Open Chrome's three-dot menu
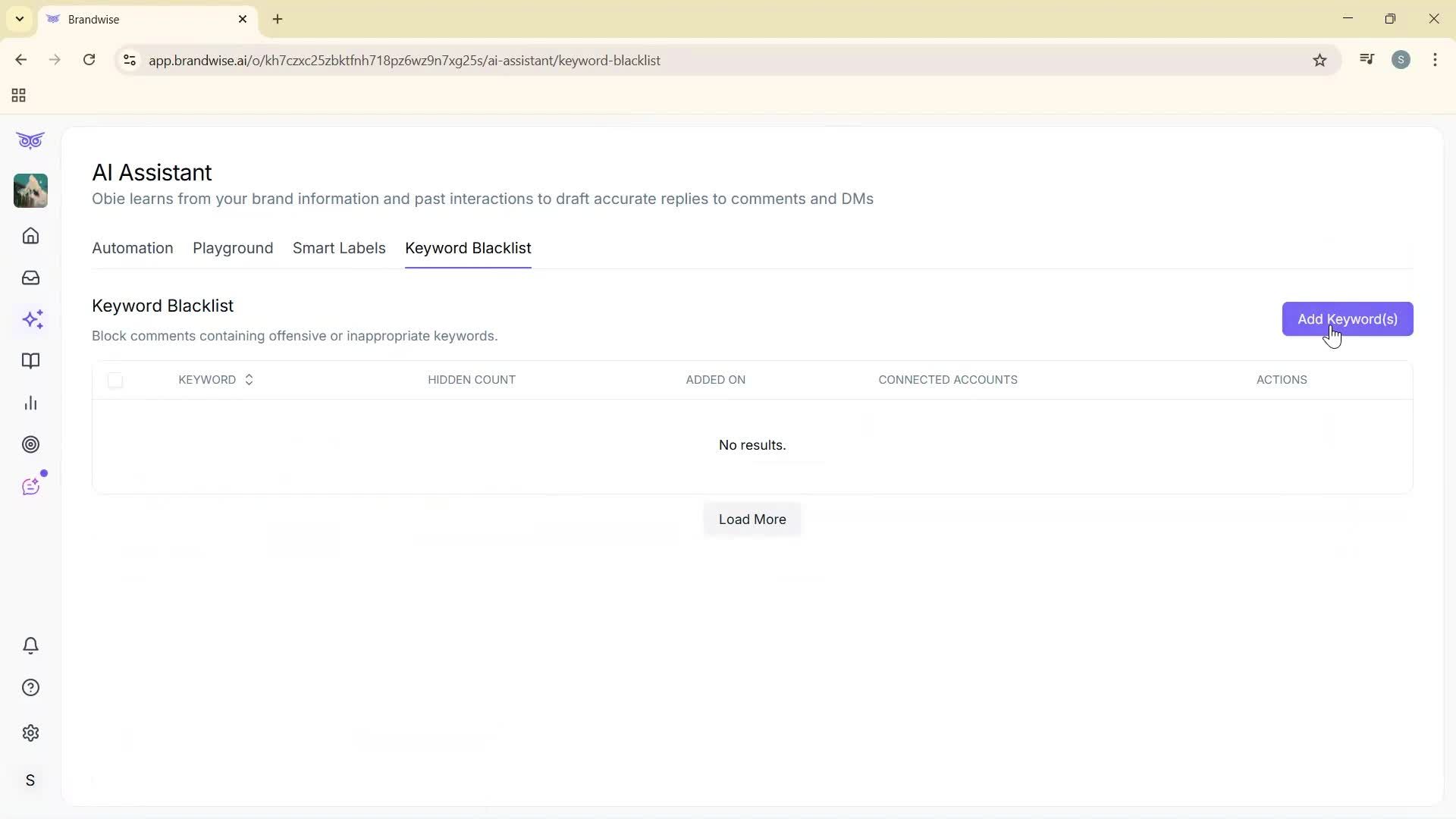This screenshot has height=819, width=1456. click(x=1435, y=60)
